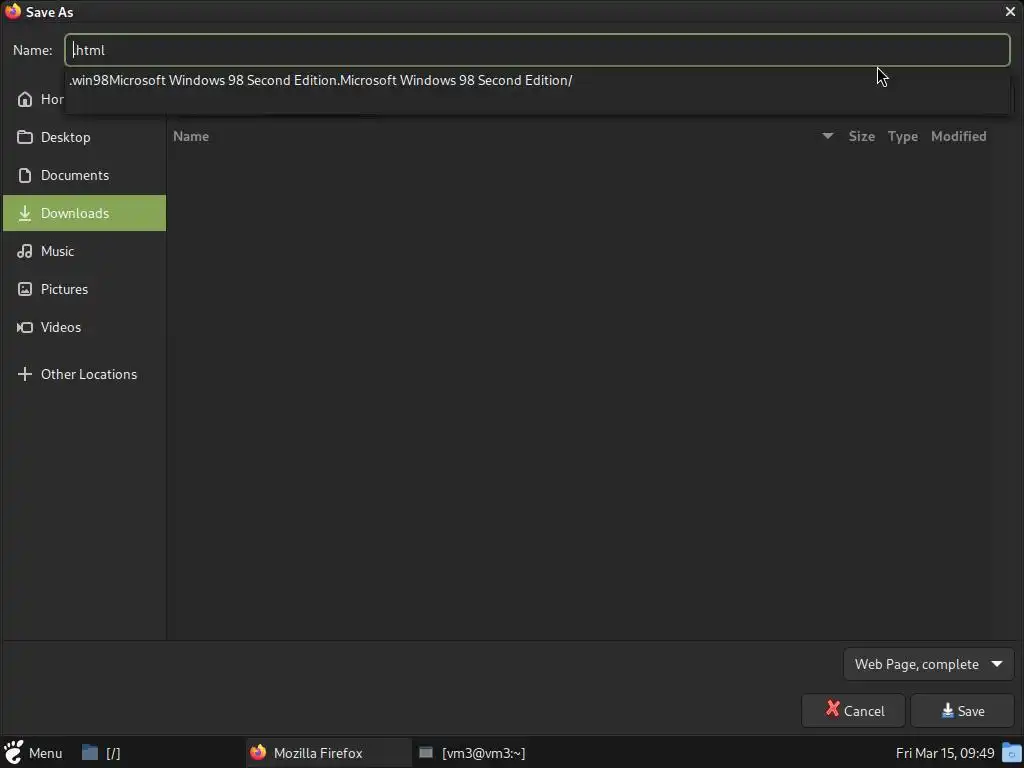Click the sort arrow in the Name column
The height and width of the screenshot is (768, 1024).
click(x=827, y=136)
